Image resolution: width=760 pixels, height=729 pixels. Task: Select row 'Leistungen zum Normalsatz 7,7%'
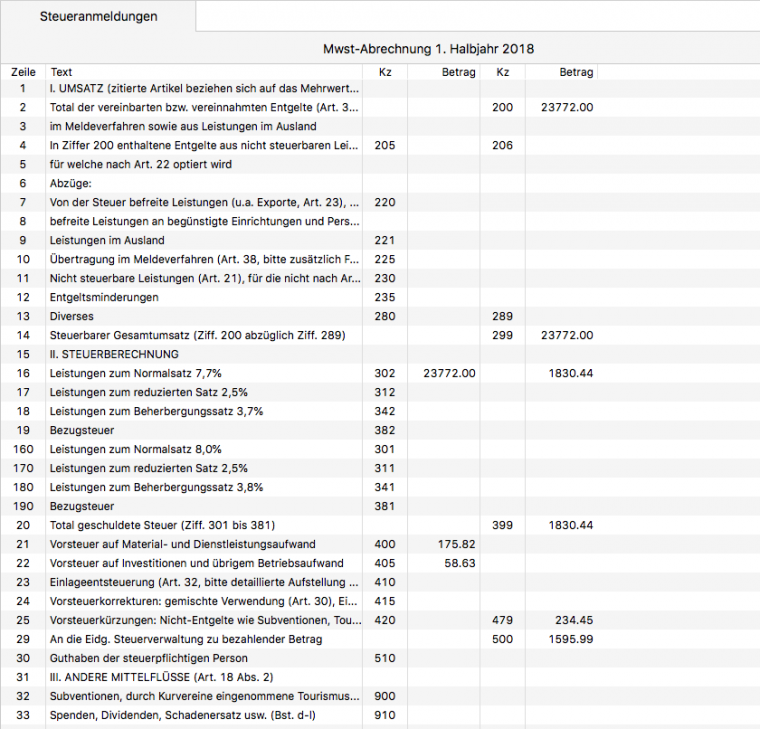tap(380, 373)
